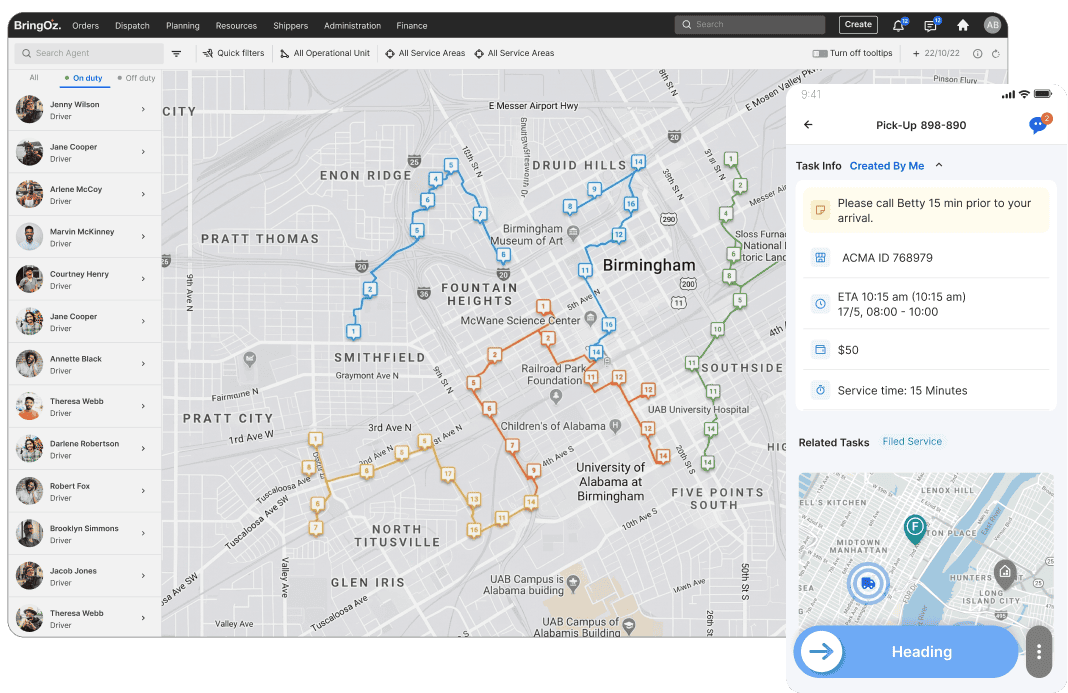Click the house marker on mini map
Image resolution: width=1068 pixels, height=693 pixels.
[x=1005, y=573]
